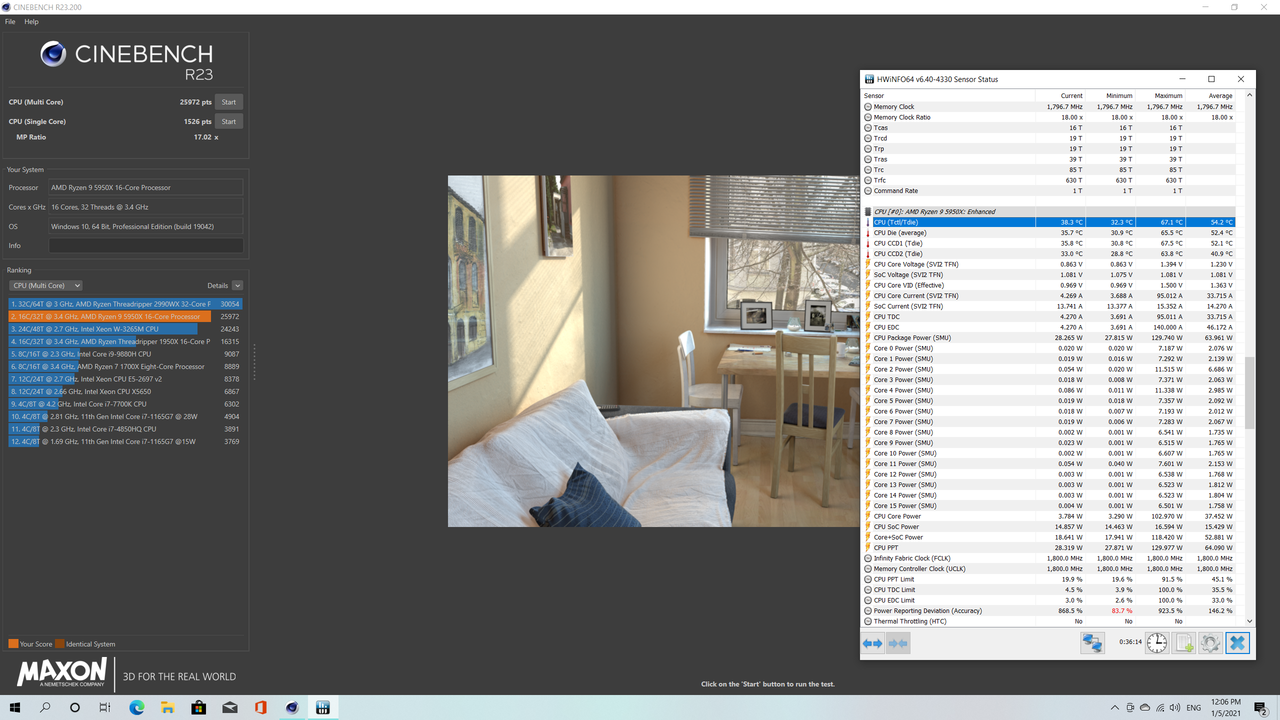Select Core i9-9880H ranking row
The height and width of the screenshot is (720, 1280).
click(126, 354)
